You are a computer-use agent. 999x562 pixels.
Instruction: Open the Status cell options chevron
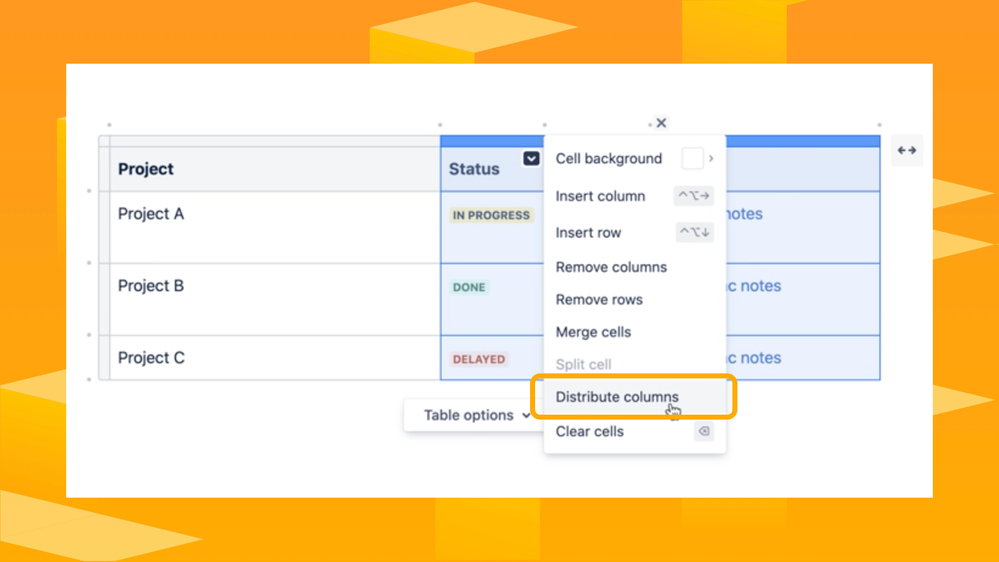pyautogui.click(x=531, y=159)
